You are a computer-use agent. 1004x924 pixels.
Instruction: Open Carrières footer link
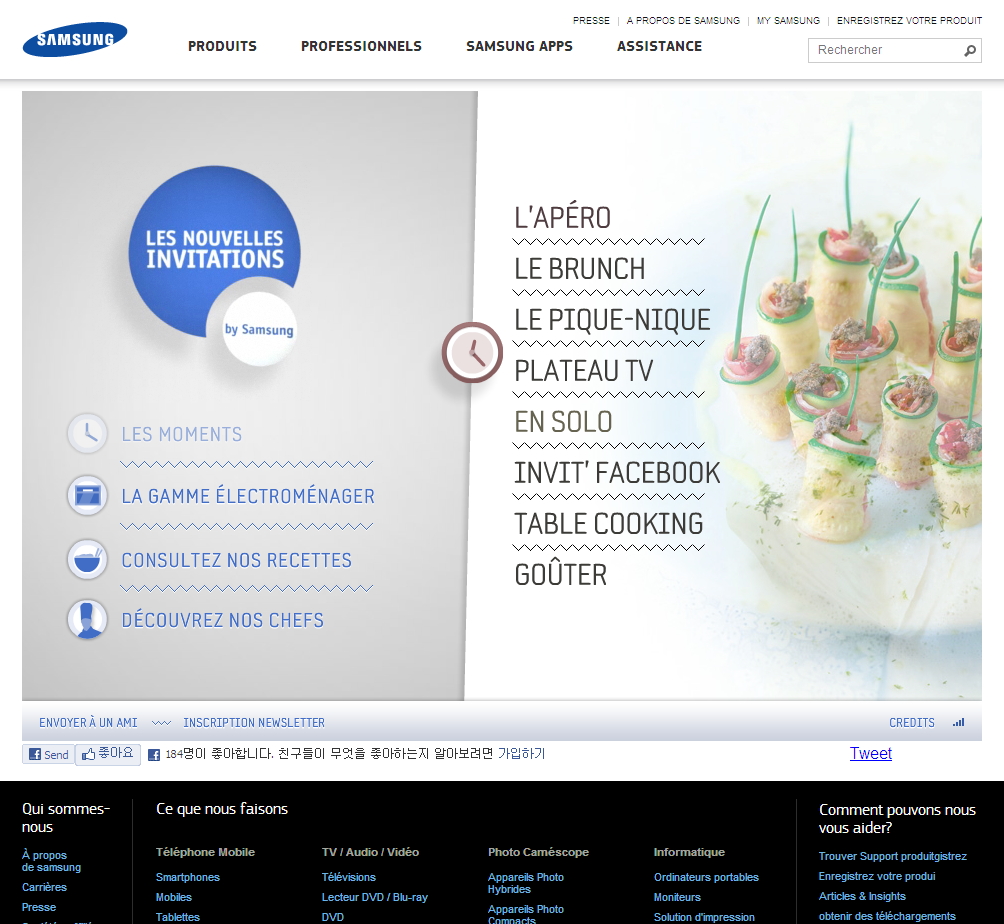pos(44,888)
